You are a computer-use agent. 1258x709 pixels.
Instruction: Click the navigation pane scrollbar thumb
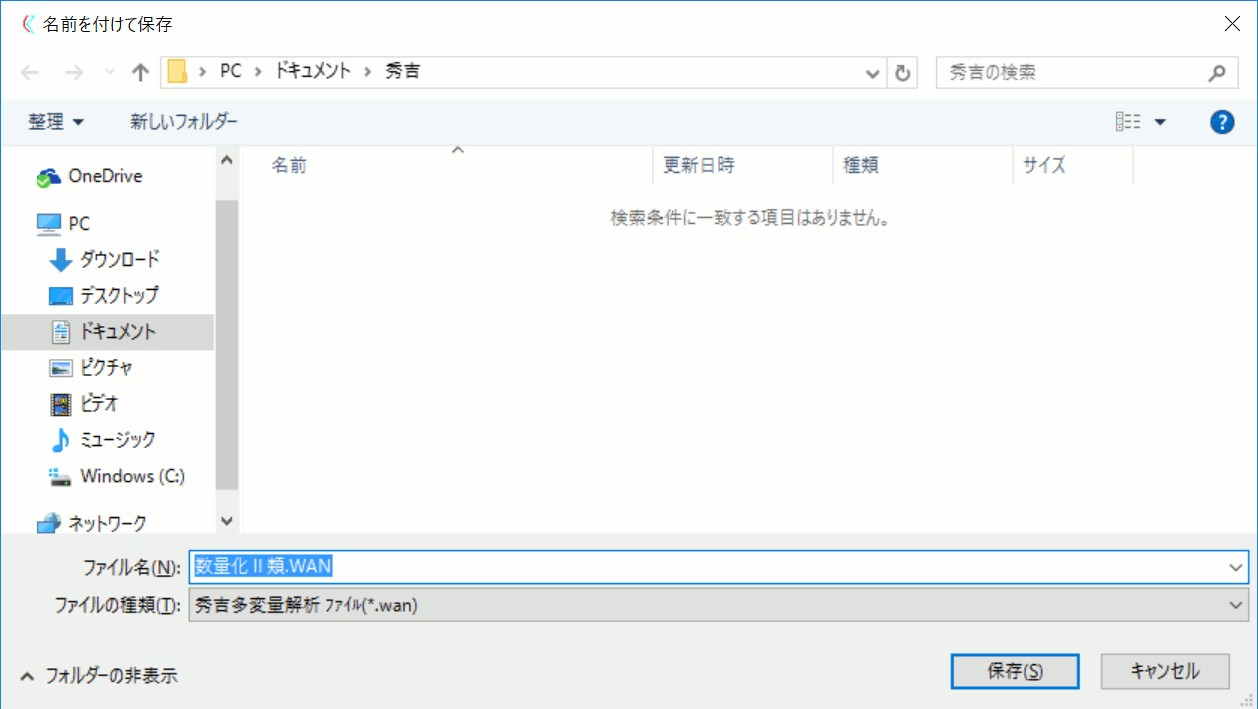[226, 344]
